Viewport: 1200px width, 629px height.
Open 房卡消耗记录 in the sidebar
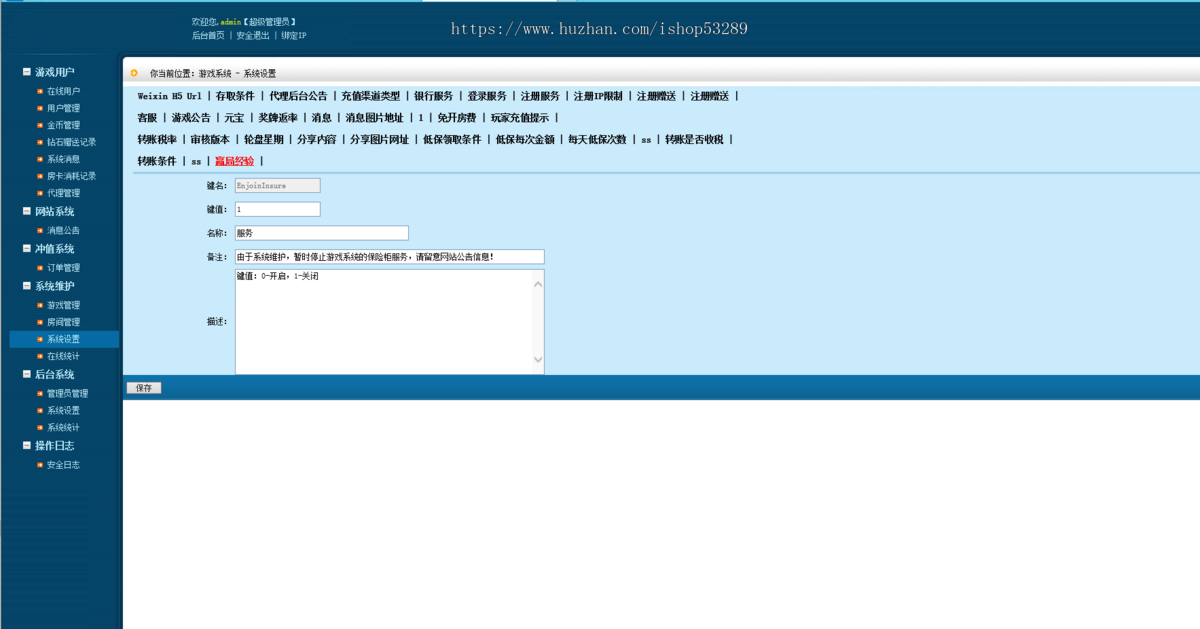click(71, 176)
